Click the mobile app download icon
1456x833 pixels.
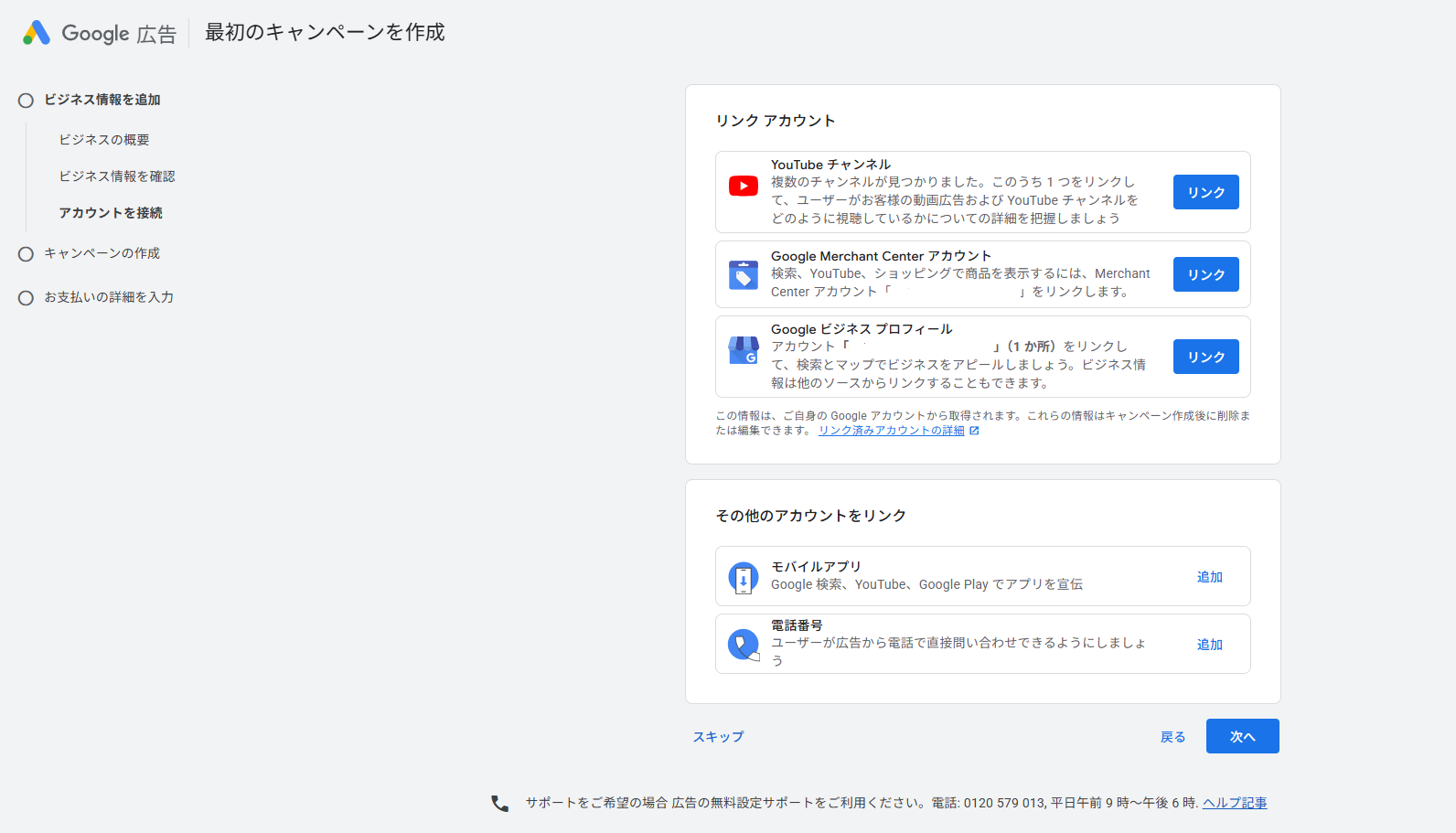point(744,578)
